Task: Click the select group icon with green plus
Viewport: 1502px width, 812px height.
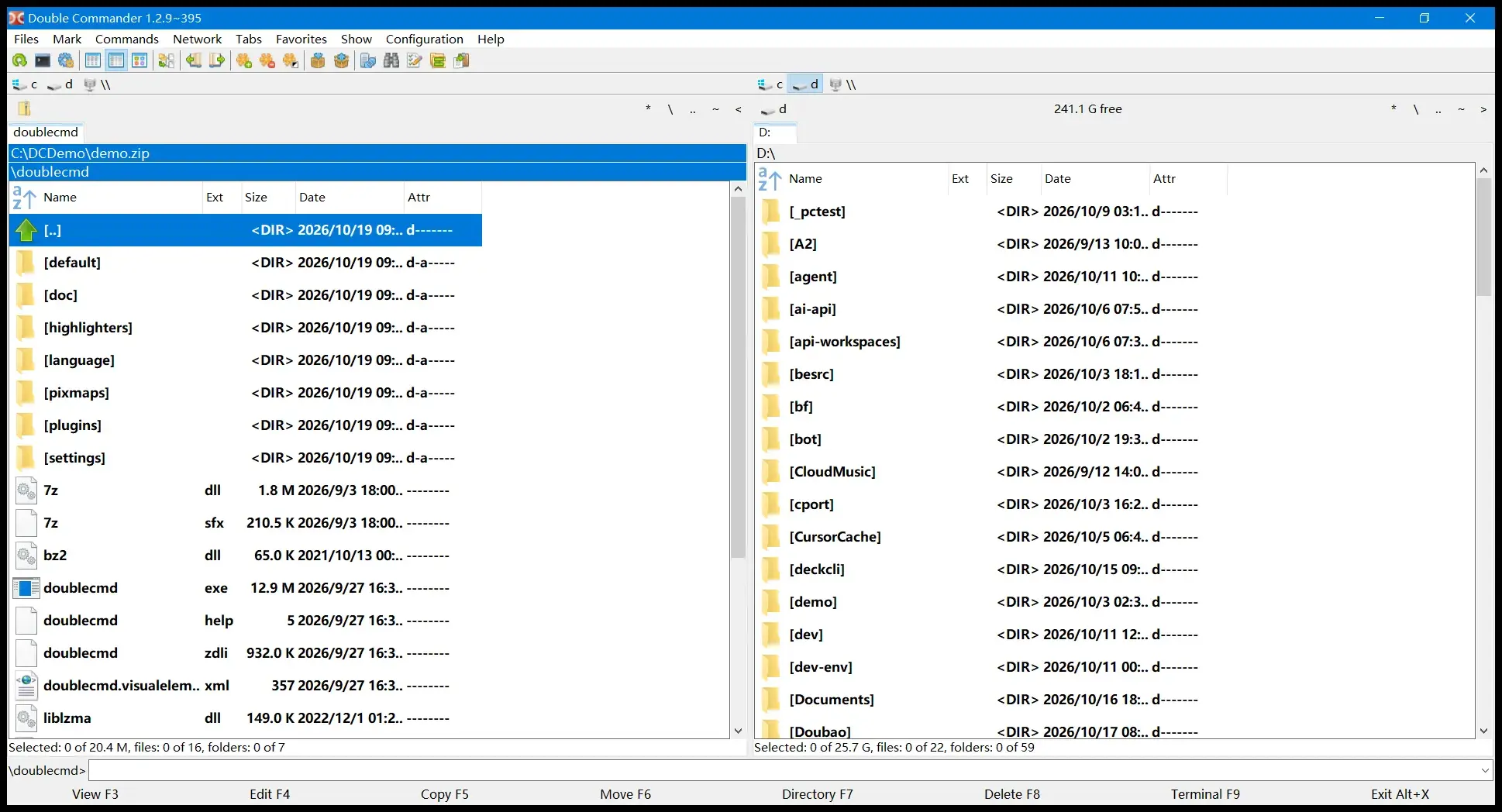Action: [244, 60]
